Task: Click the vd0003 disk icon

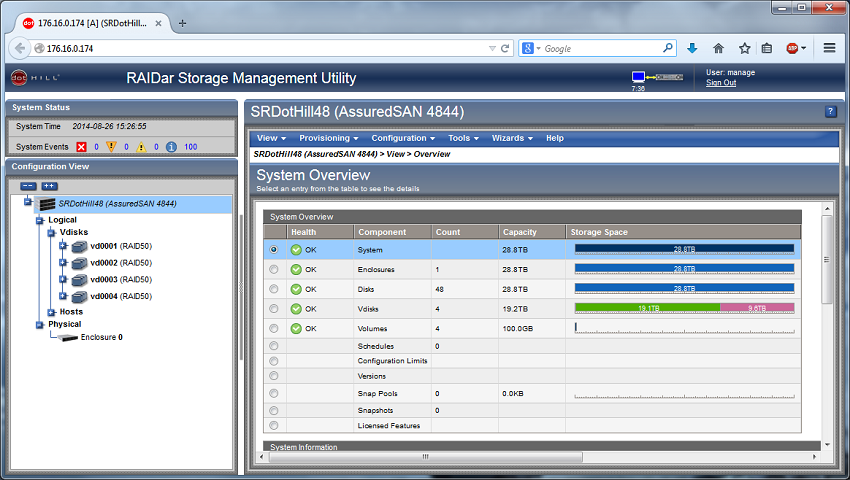Action: pyautogui.click(x=79, y=280)
